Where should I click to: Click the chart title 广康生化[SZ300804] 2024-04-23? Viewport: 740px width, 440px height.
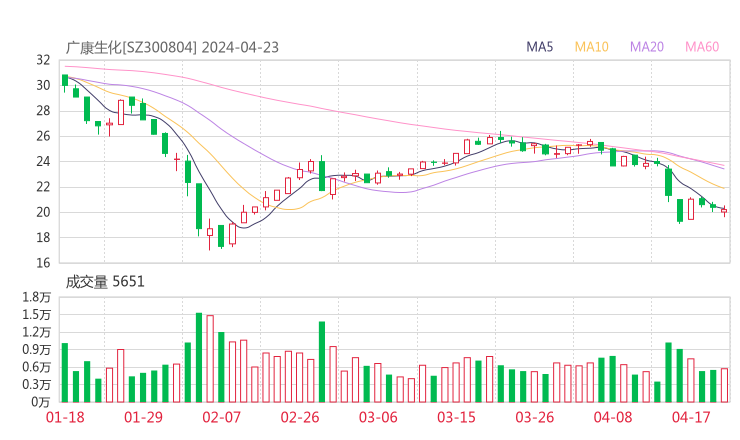[x=172, y=47]
